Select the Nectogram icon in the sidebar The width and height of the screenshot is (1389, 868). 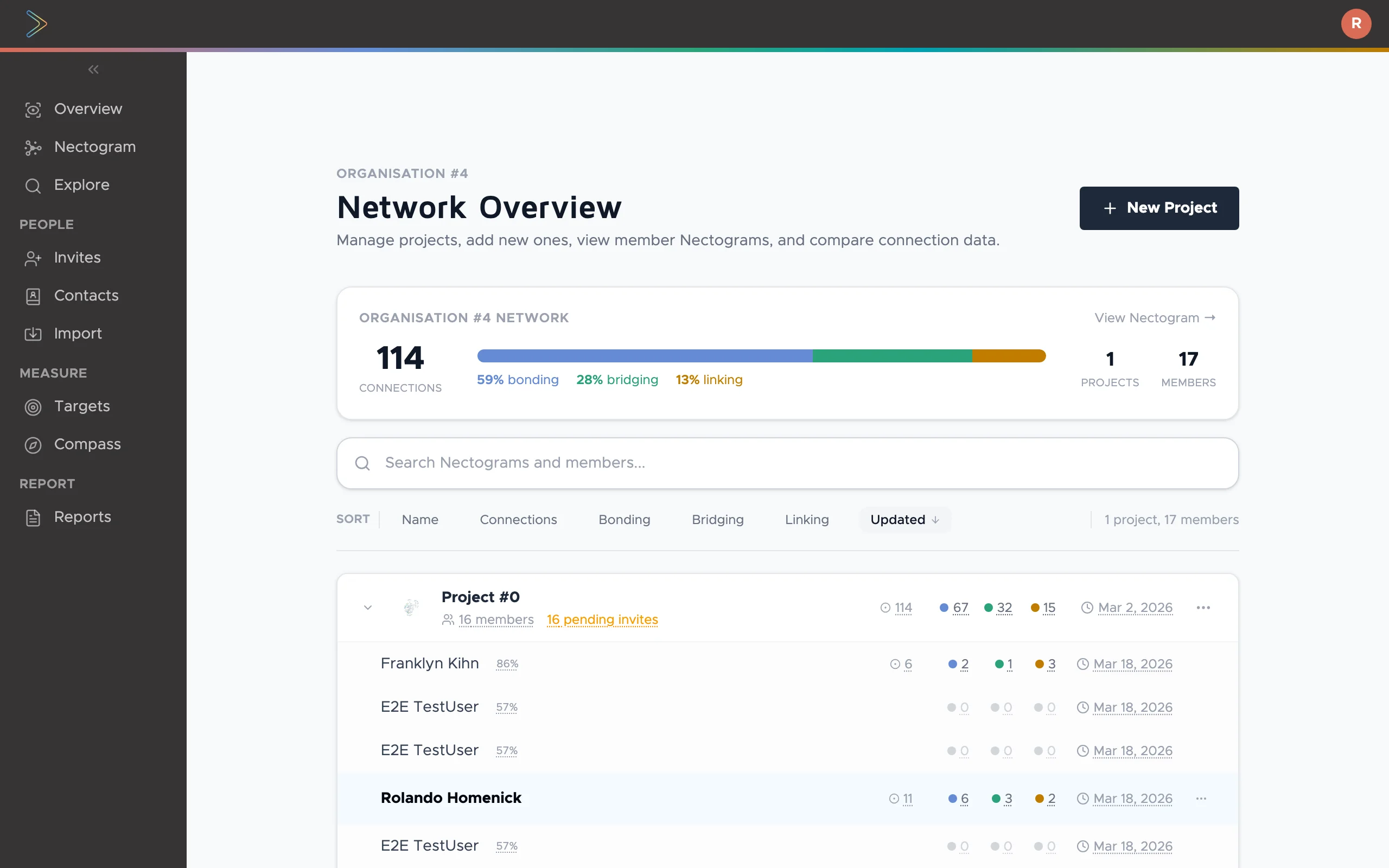(x=33, y=148)
